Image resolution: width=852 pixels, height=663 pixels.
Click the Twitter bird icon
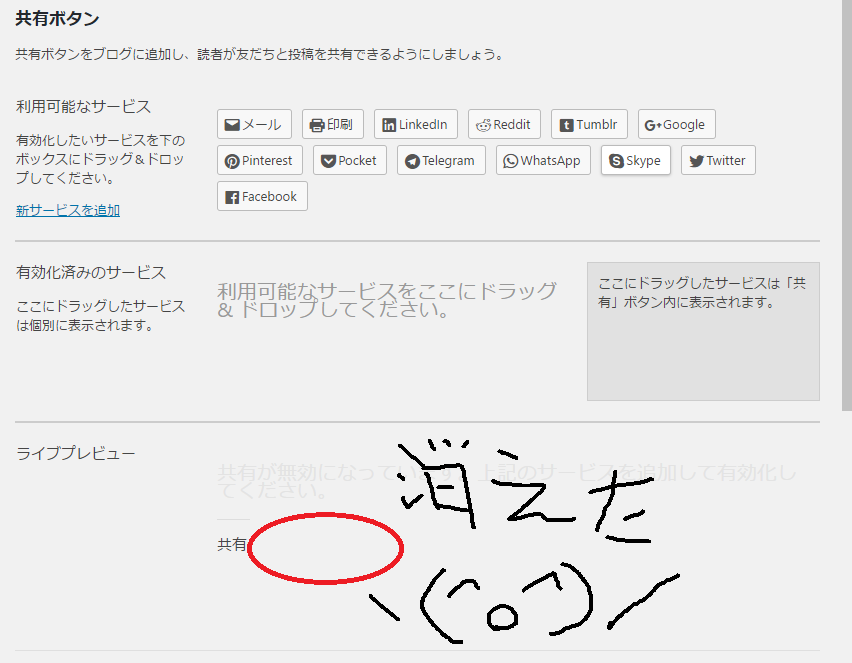point(696,161)
